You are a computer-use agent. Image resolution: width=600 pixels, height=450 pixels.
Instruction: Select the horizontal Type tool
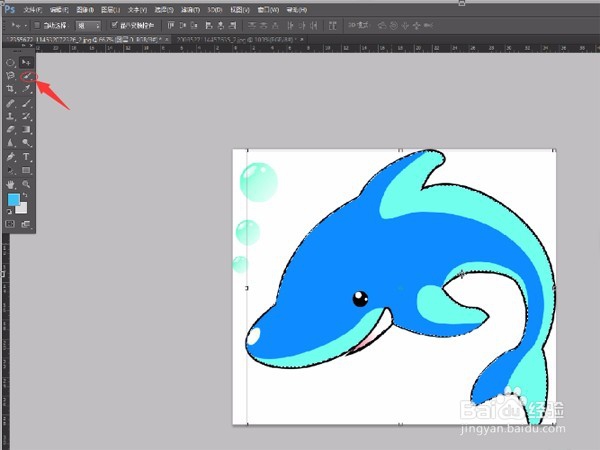click(27, 157)
